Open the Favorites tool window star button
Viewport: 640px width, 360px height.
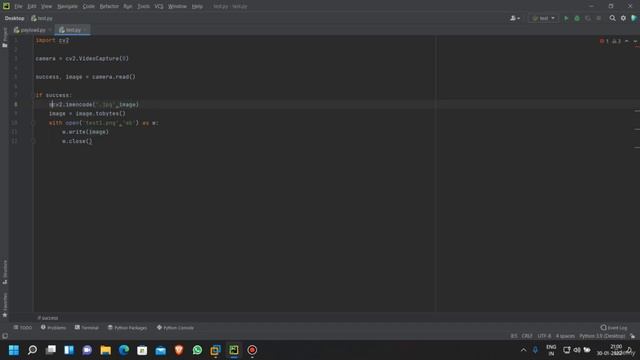point(5,305)
